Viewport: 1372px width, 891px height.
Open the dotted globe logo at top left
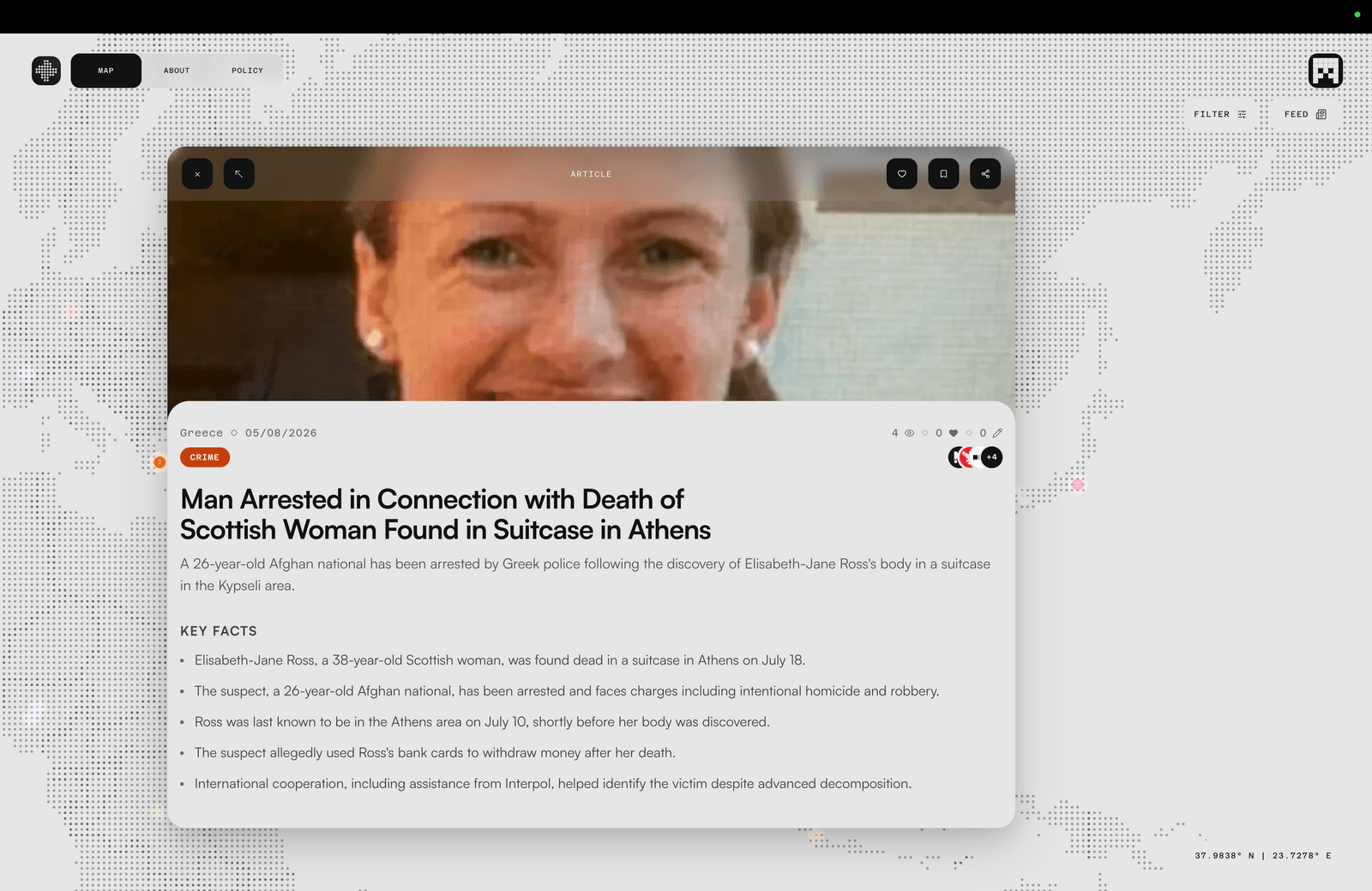click(x=46, y=70)
